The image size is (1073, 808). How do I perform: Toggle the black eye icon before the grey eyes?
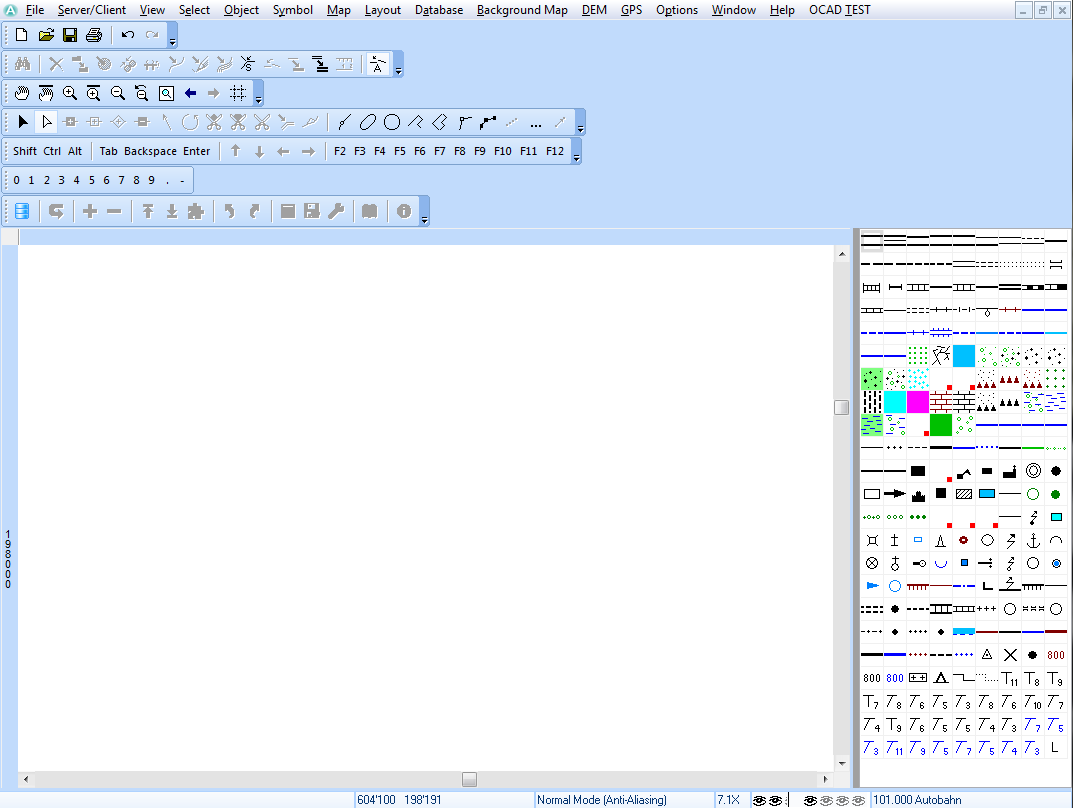pyautogui.click(x=810, y=800)
